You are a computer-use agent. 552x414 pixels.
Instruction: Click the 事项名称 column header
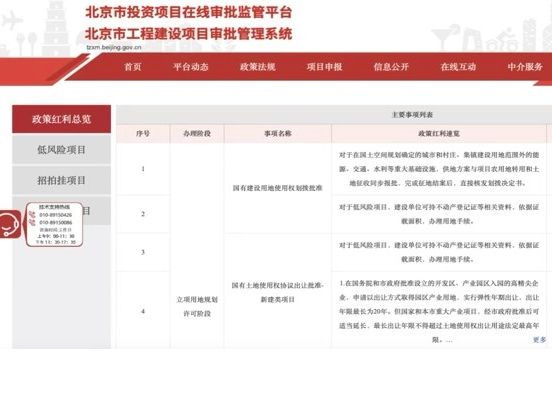278,133
